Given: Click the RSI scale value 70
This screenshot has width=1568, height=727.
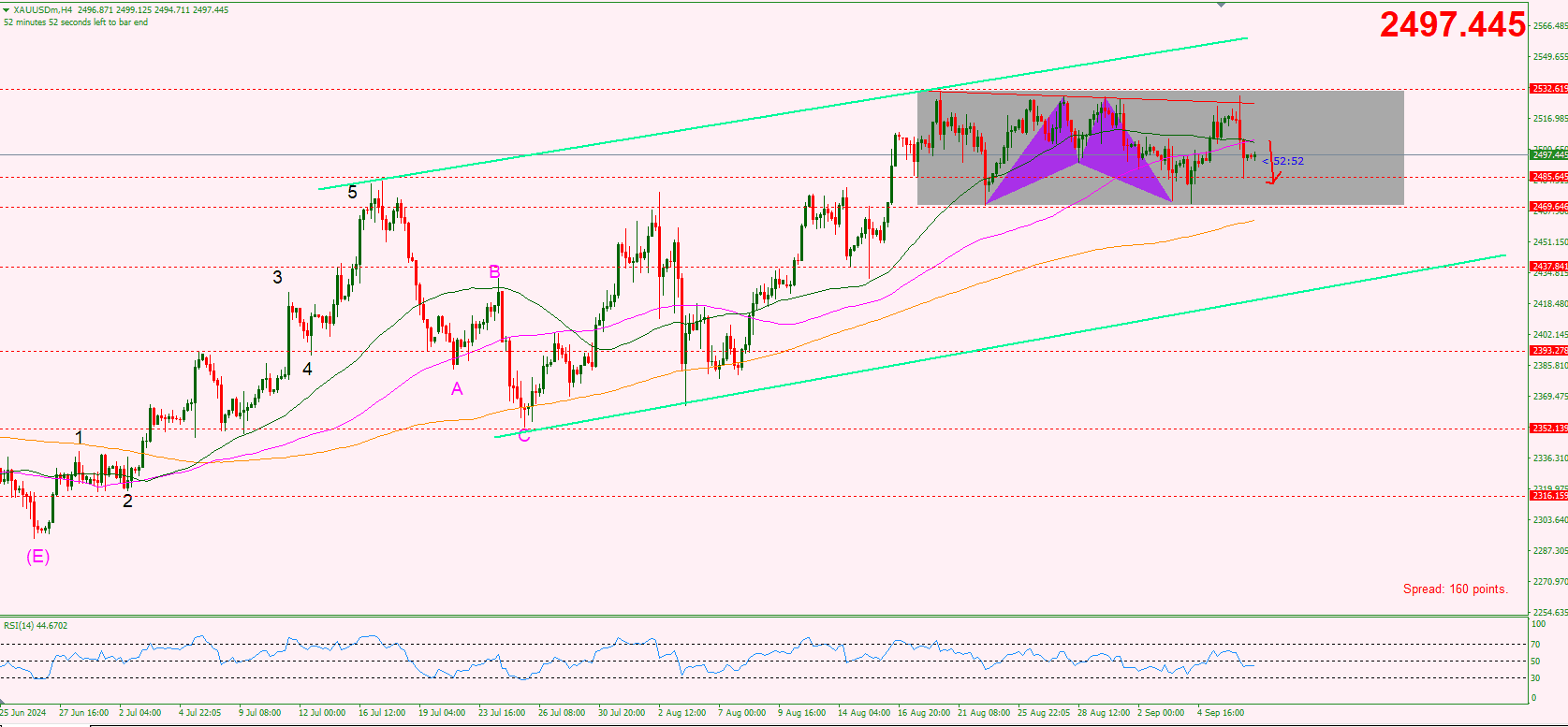Looking at the screenshot, I should pos(1535,645).
